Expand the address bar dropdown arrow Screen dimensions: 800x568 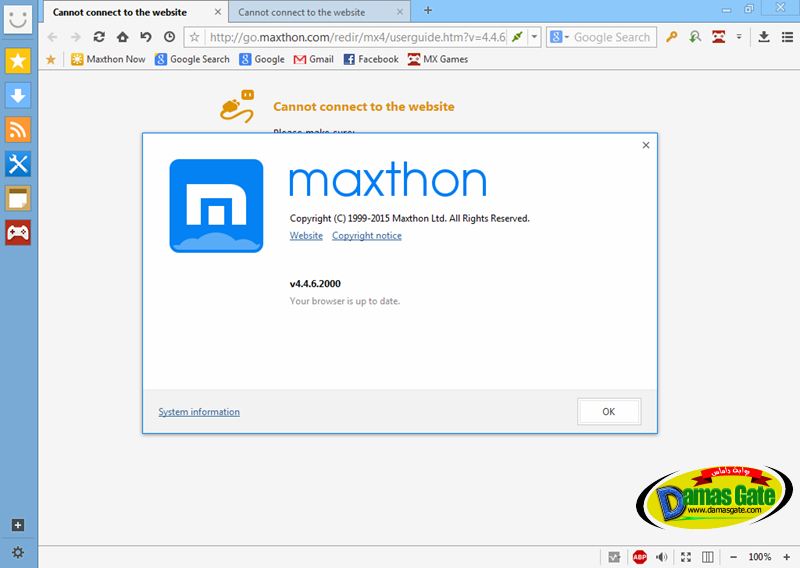pyautogui.click(x=534, y=37)
